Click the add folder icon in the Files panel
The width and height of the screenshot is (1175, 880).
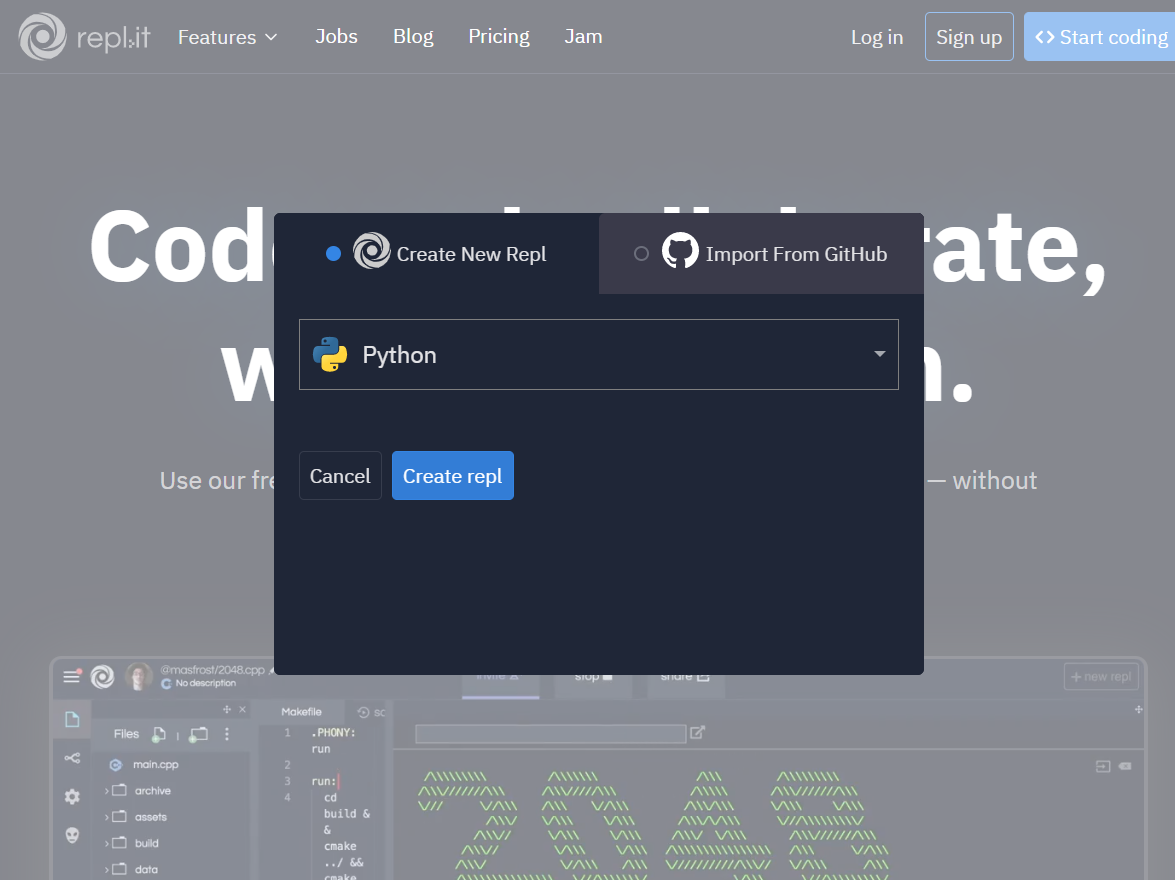[x=199, y=735]
